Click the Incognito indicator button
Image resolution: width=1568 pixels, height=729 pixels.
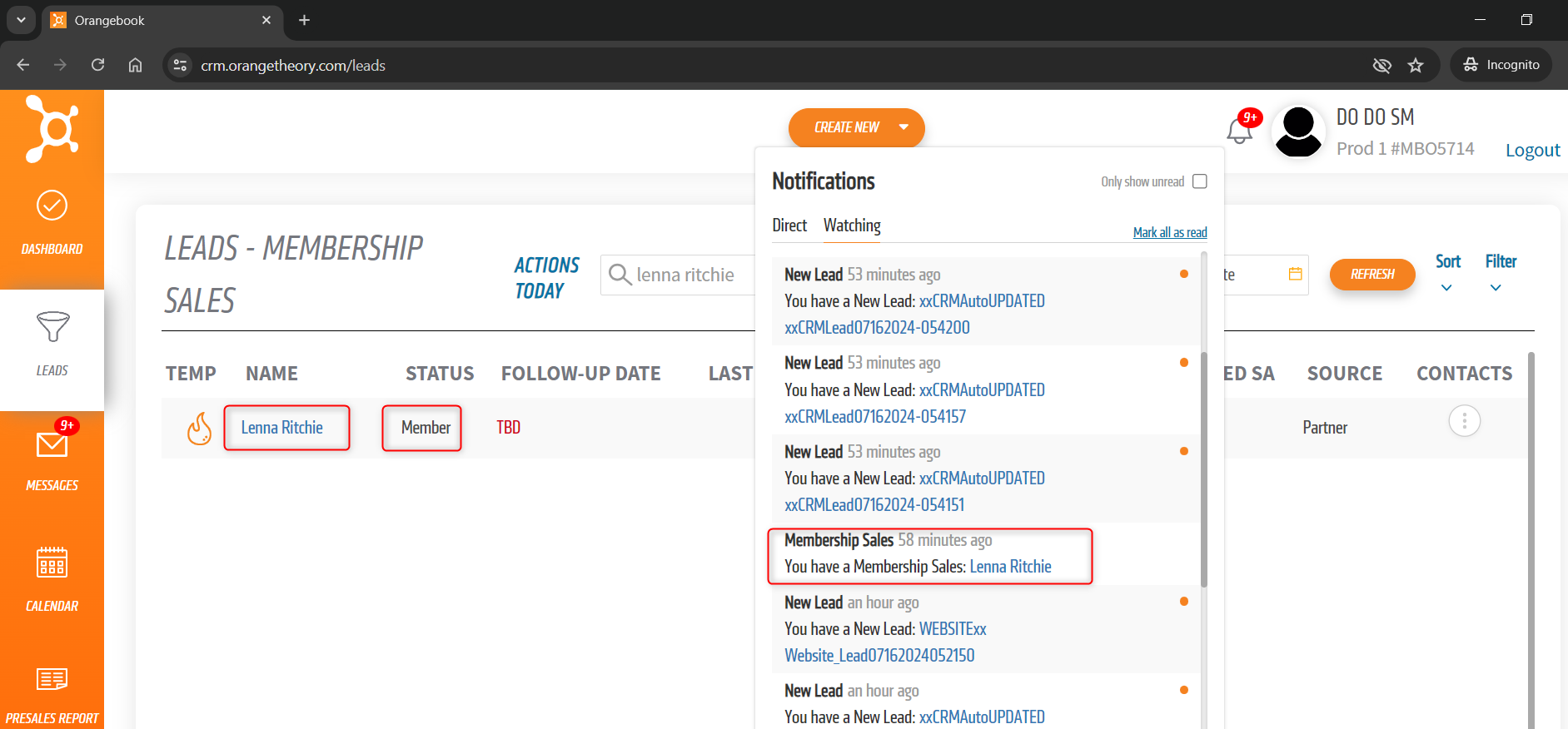[x=1501, y=65]
